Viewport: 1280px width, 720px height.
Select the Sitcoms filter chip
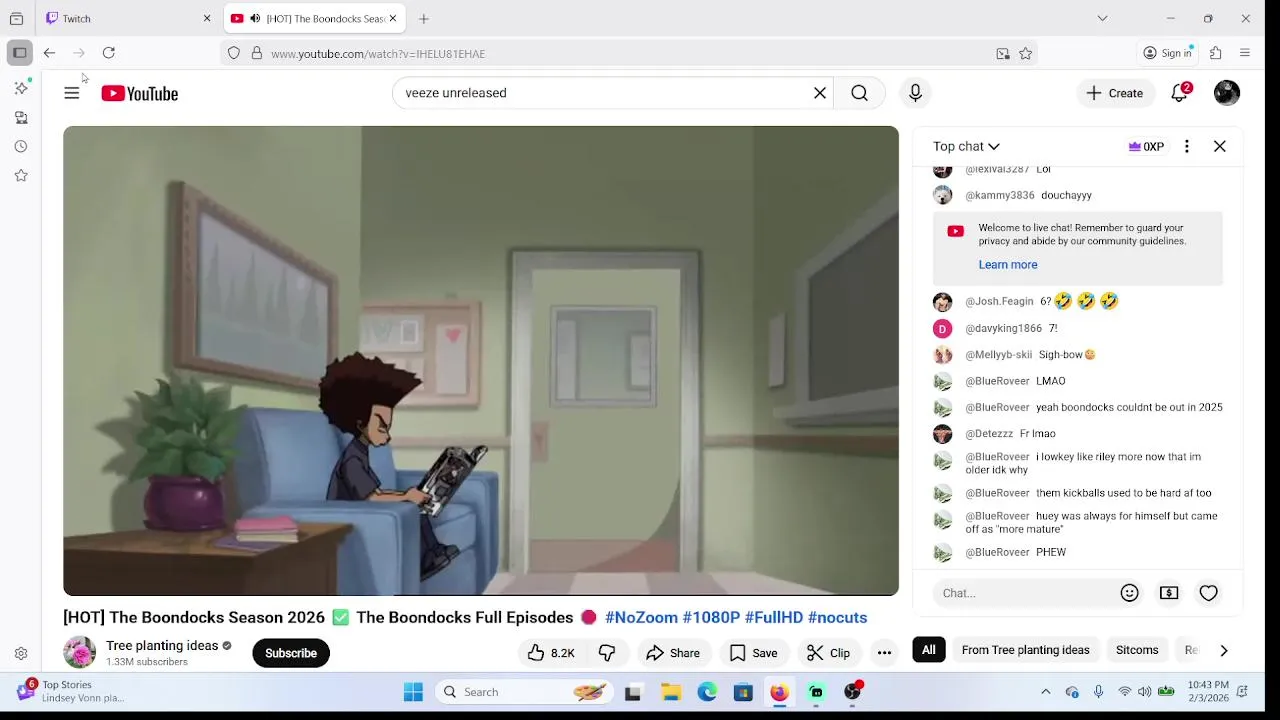(x=1137, y=650)
